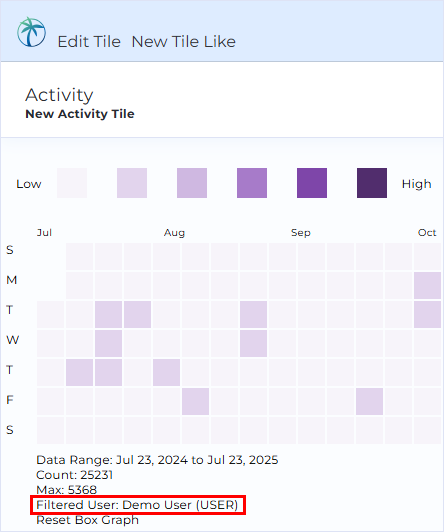Screen dimensions: 444x532
Task: Select the third legend color swatch
Action: click(x=192, y=183)
